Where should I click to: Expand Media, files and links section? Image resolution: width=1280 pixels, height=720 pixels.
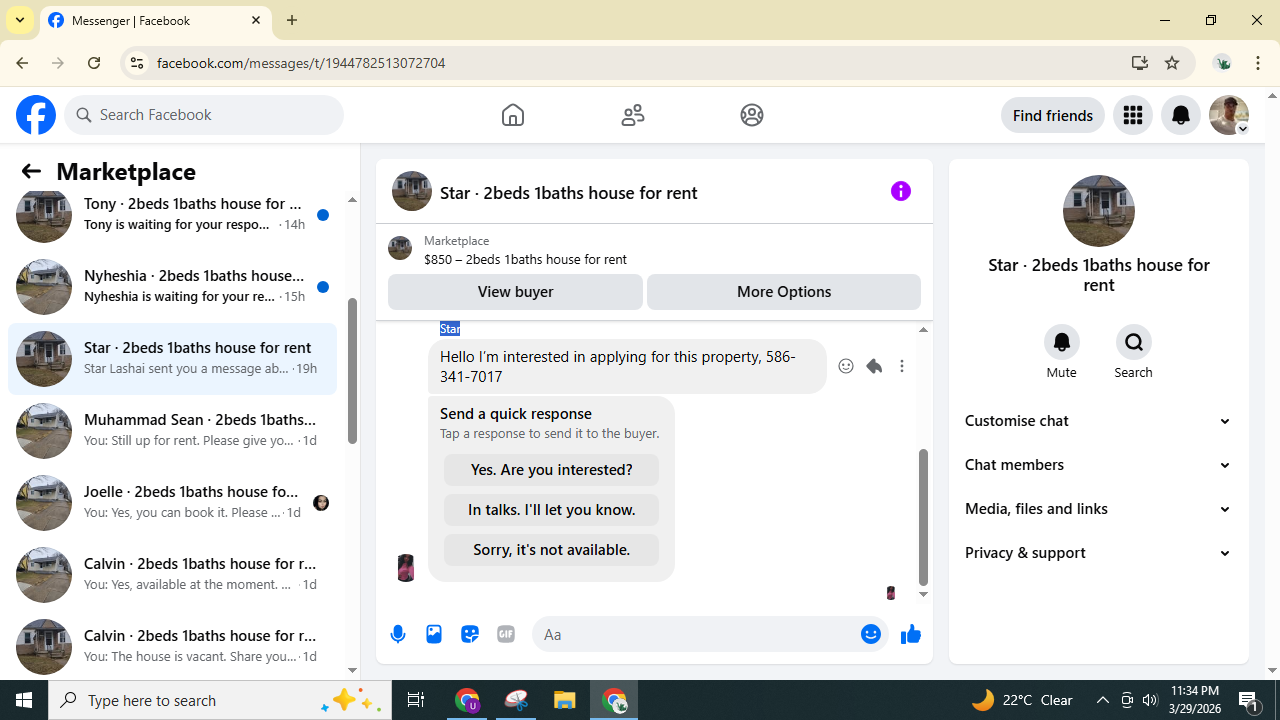tap(1099, 509)
